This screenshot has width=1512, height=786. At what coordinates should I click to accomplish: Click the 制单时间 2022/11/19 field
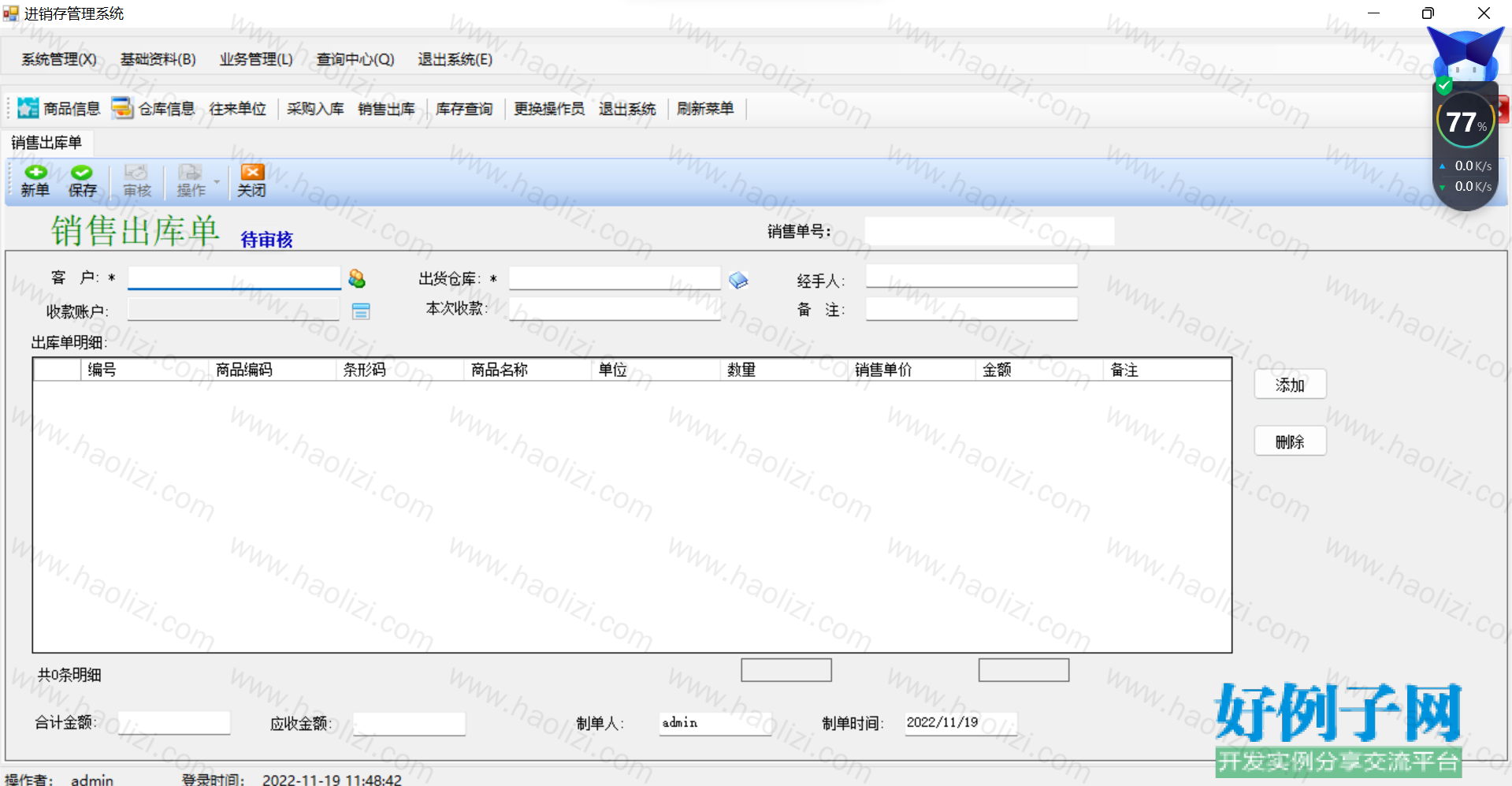pyautogui.click(x=960, y=723)
